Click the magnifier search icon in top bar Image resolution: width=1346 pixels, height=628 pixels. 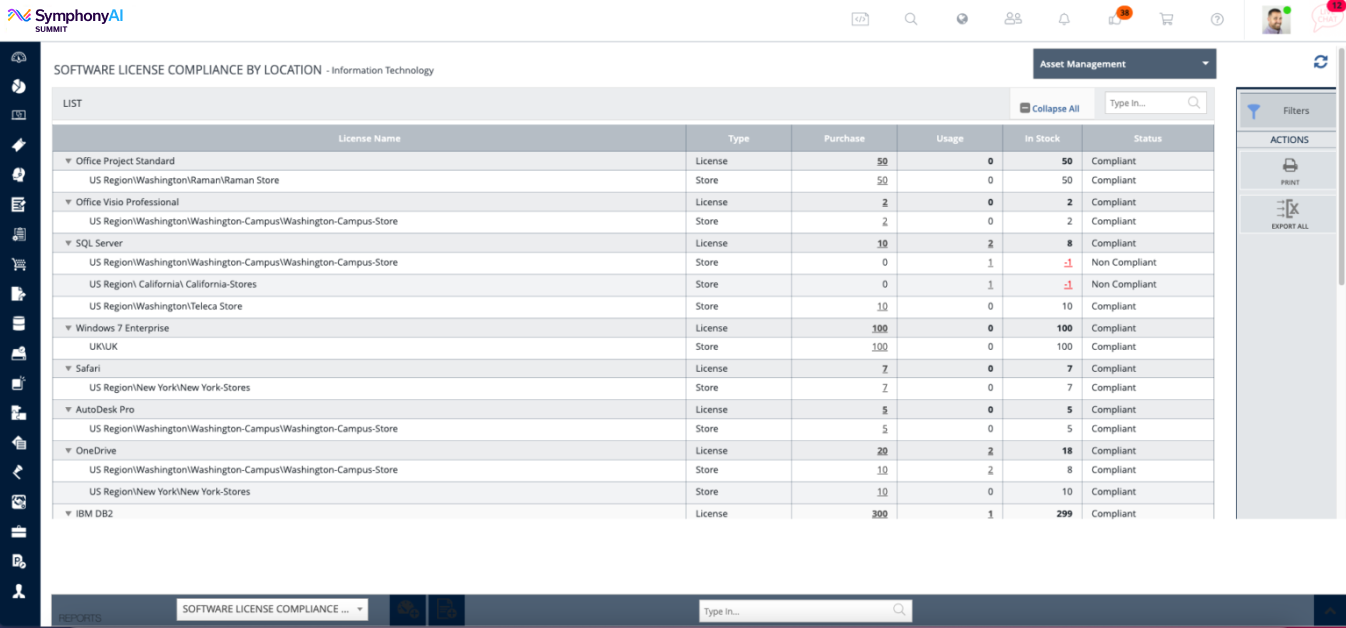911,19
